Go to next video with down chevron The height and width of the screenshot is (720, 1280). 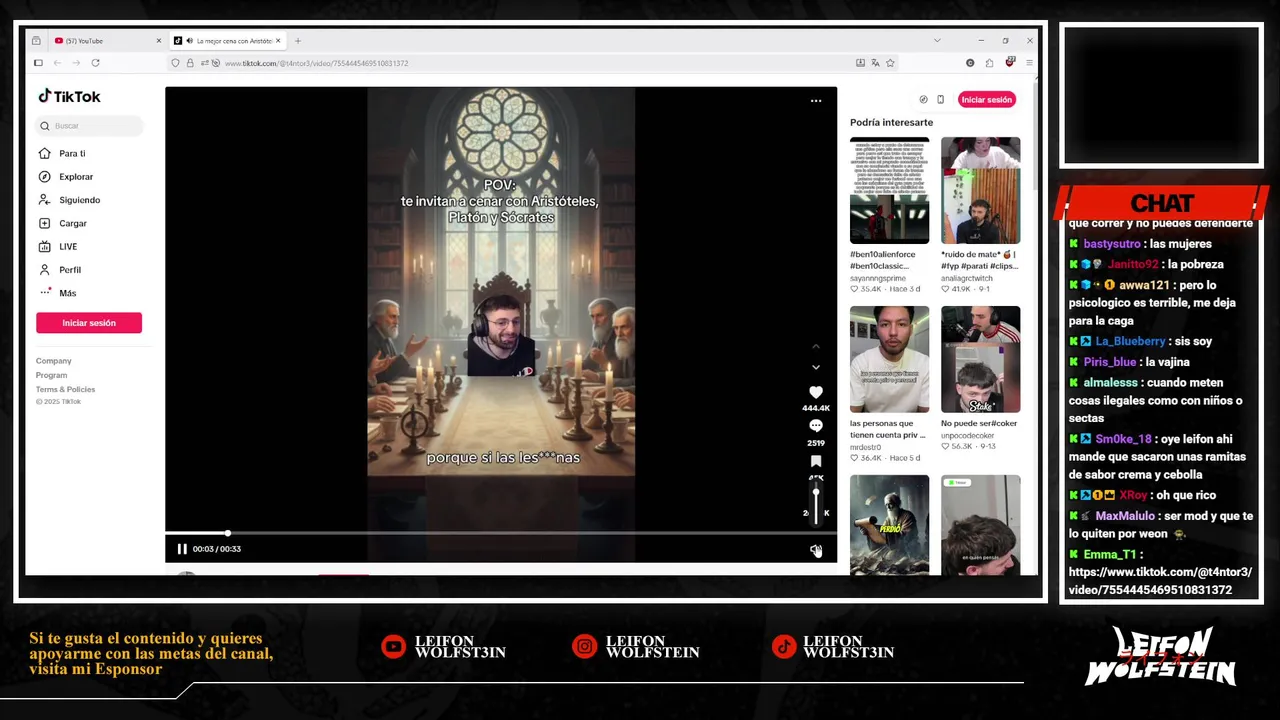tap(816, 367)
